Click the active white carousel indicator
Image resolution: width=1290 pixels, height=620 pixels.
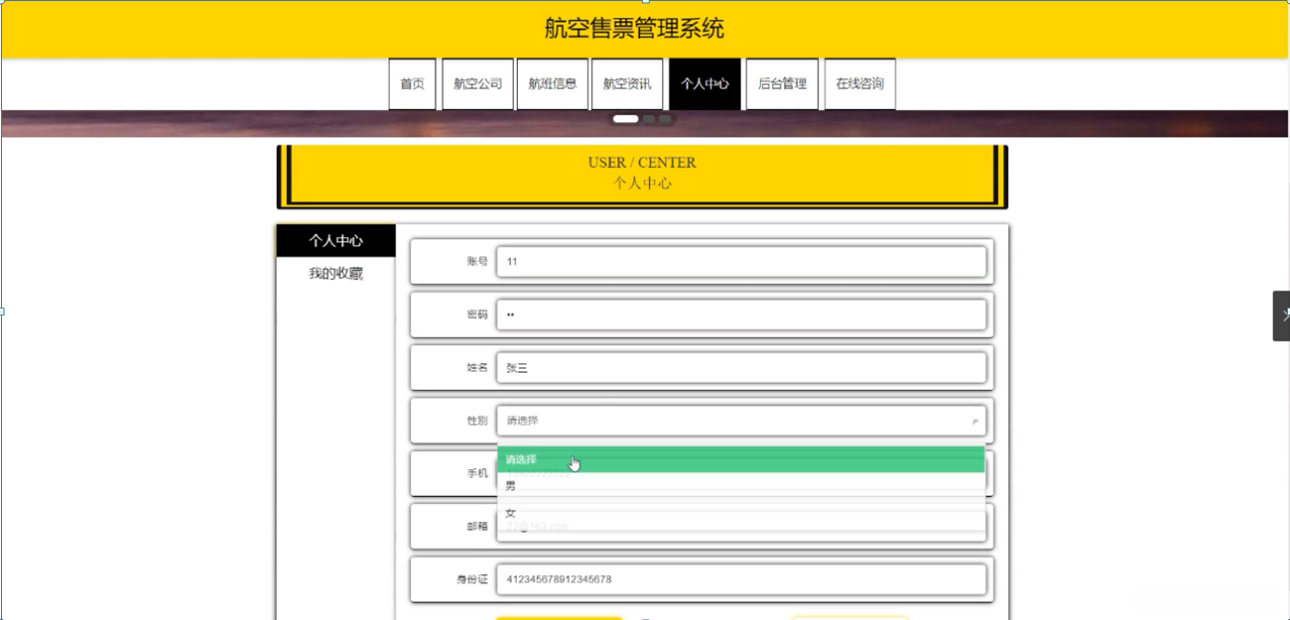click(x=626, y=119)
